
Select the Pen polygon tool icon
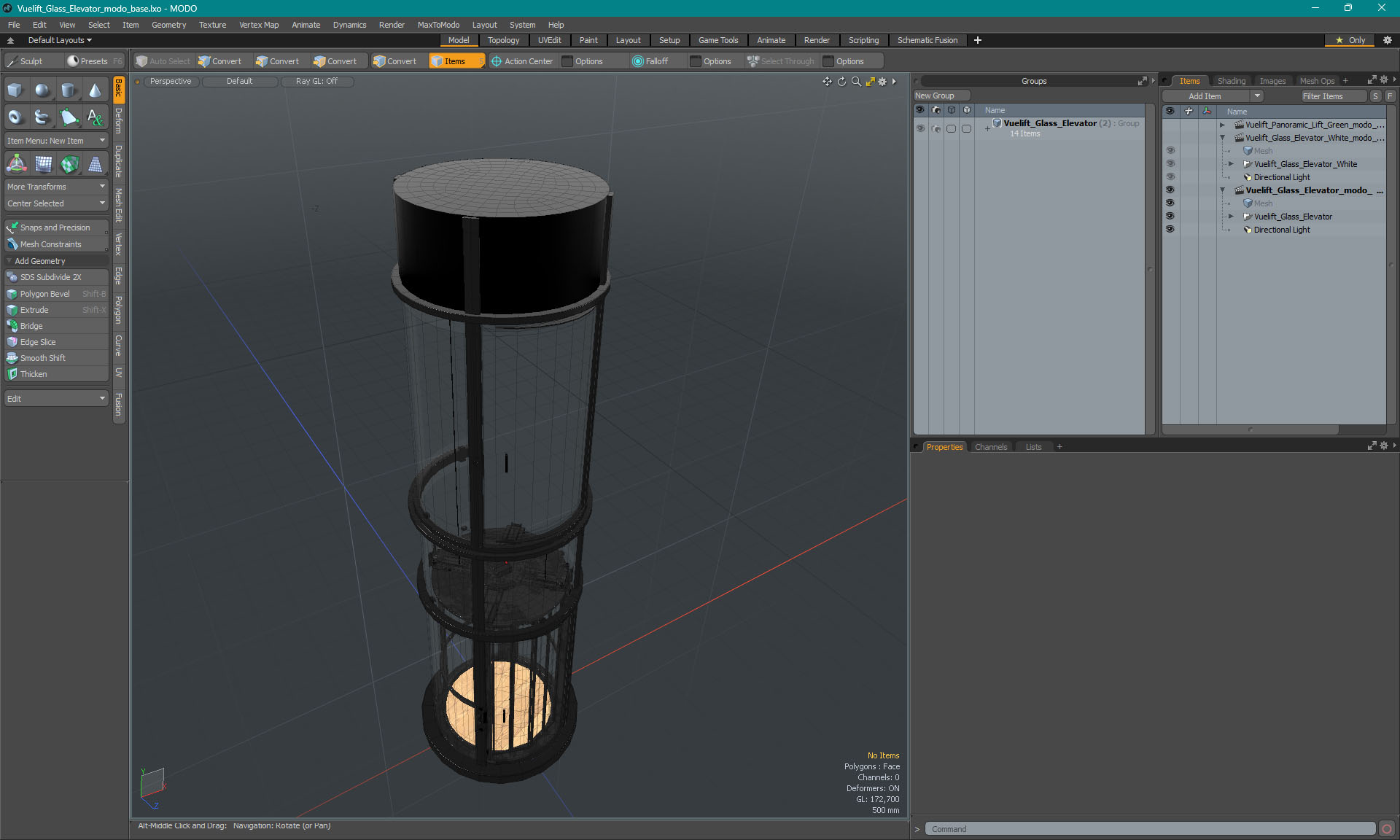[69, 117]
